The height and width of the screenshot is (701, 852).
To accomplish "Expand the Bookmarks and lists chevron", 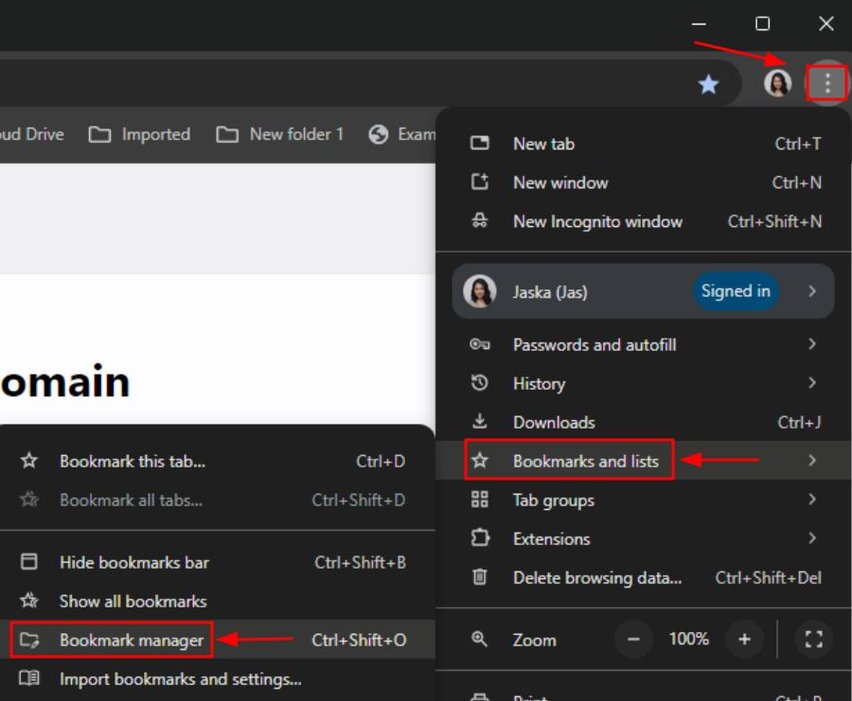I will click(x=812, y=460).
